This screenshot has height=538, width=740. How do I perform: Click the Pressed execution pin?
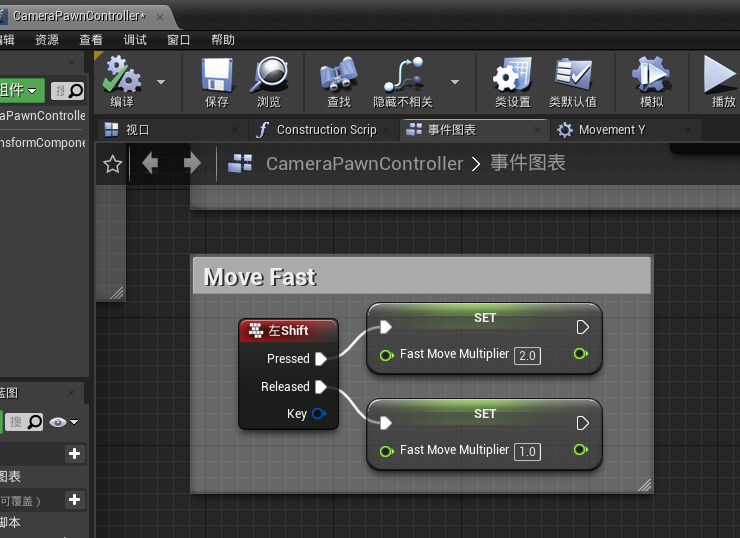click(321, 359)
